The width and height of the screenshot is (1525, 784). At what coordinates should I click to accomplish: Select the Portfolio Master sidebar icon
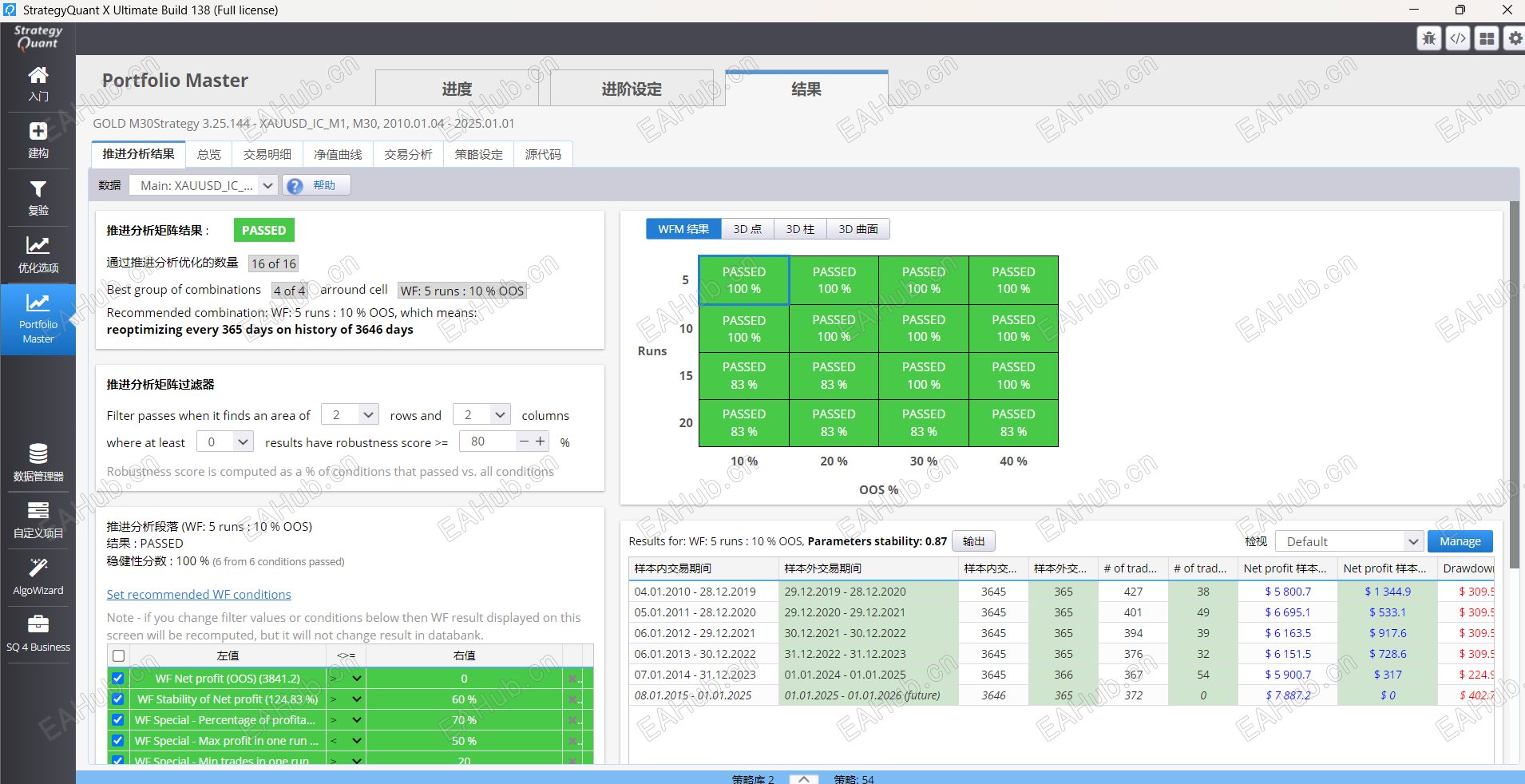tap(38, 320)
